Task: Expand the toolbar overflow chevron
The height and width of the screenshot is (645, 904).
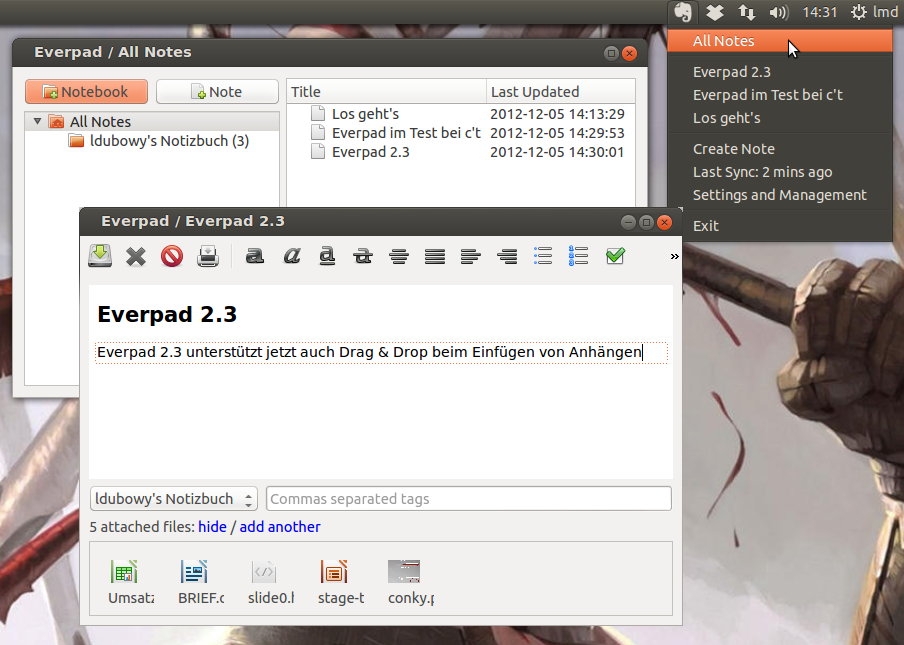Action: [675, 257]
